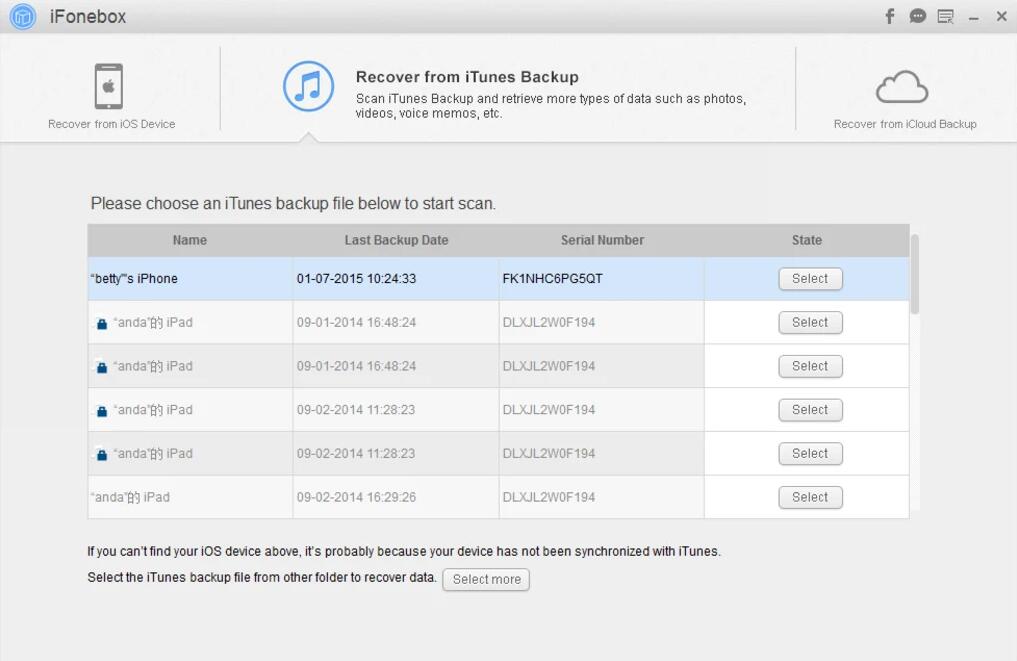
Task: Click serial number FK1NHC6PG5QT
Action: tap(553, 279)
